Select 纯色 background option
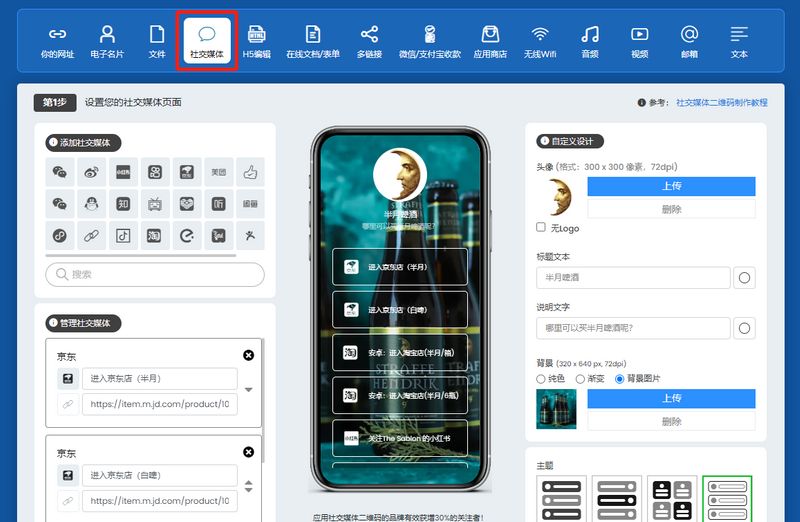This screenshot has width=800, height=522. point(542,379)
